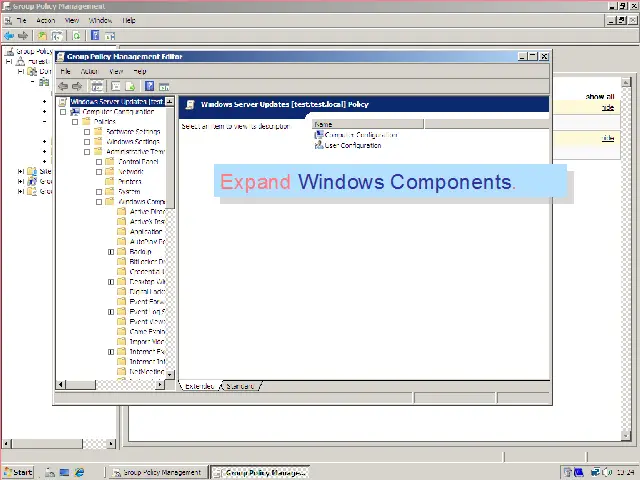Click Show/Hide action pane icon in Editor toolbar
Image resolution: width=640 pixels, height=480 pixels.
[164, 86]
